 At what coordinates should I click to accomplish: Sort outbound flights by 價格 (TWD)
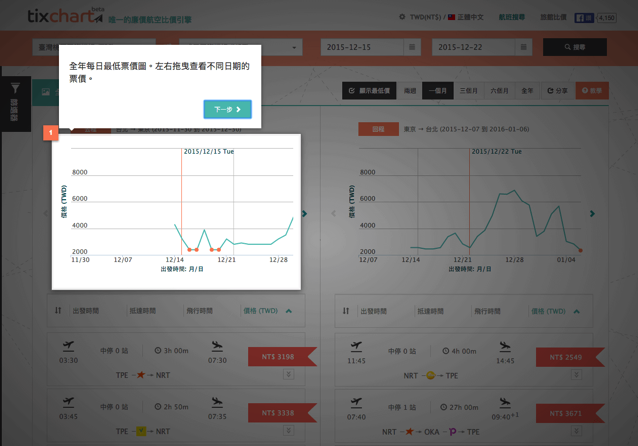[x=267, y=311]
